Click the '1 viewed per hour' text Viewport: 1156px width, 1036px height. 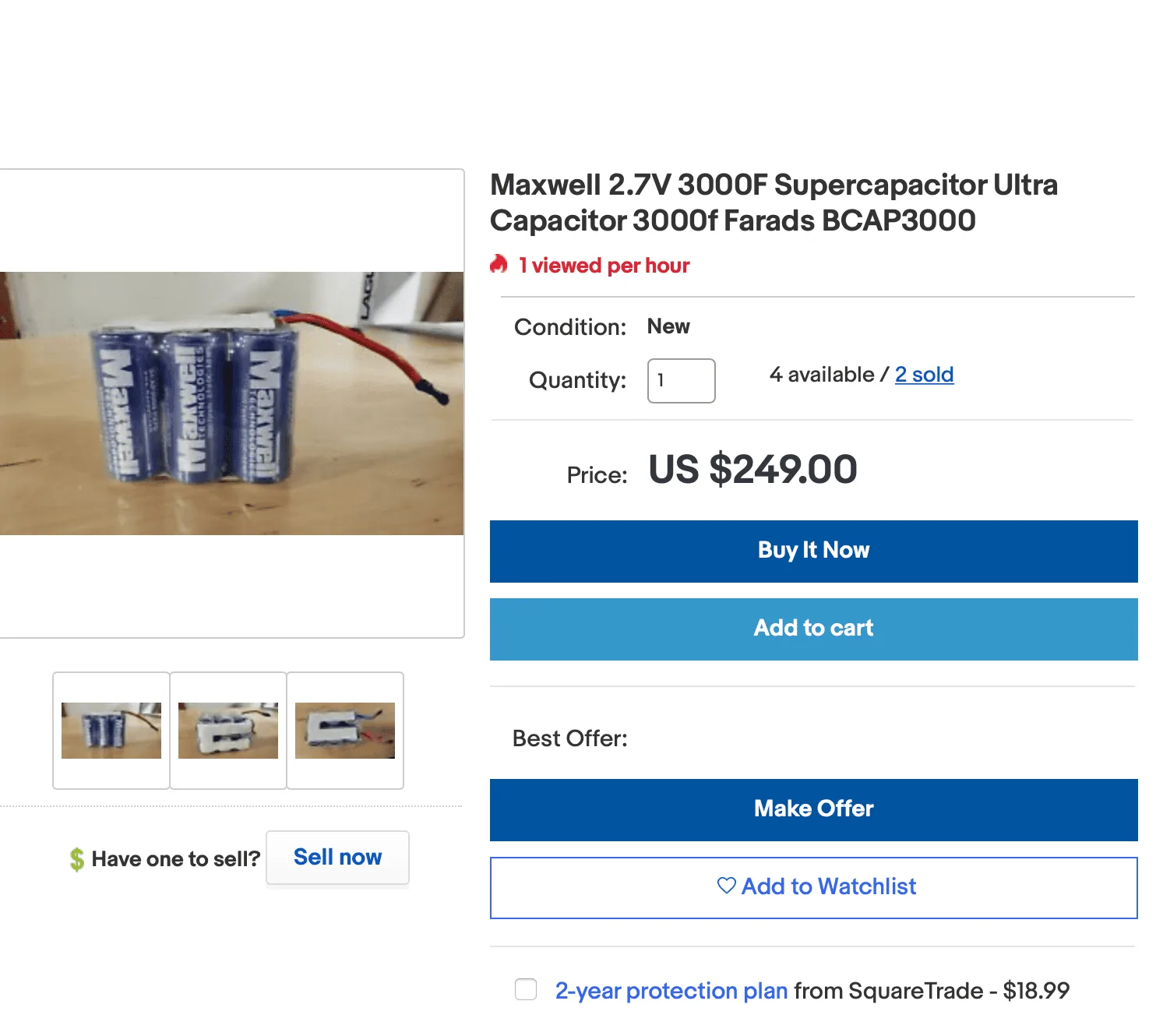coord(604,266)
